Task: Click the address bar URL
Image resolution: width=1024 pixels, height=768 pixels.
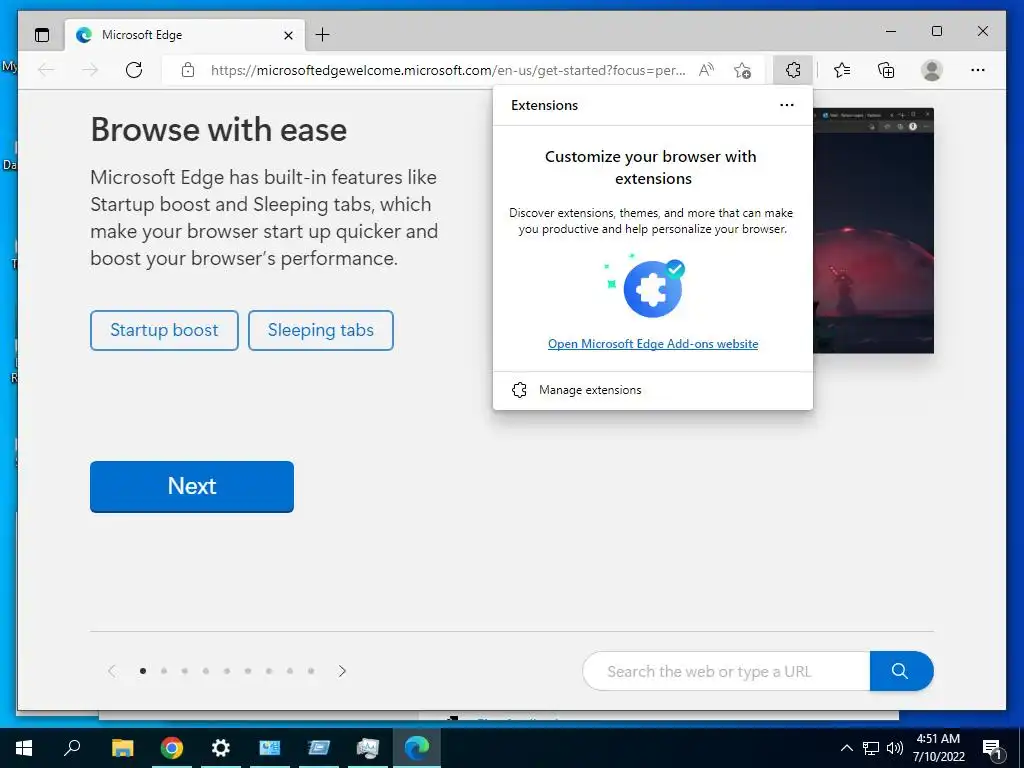Action: tap(448, 70)
